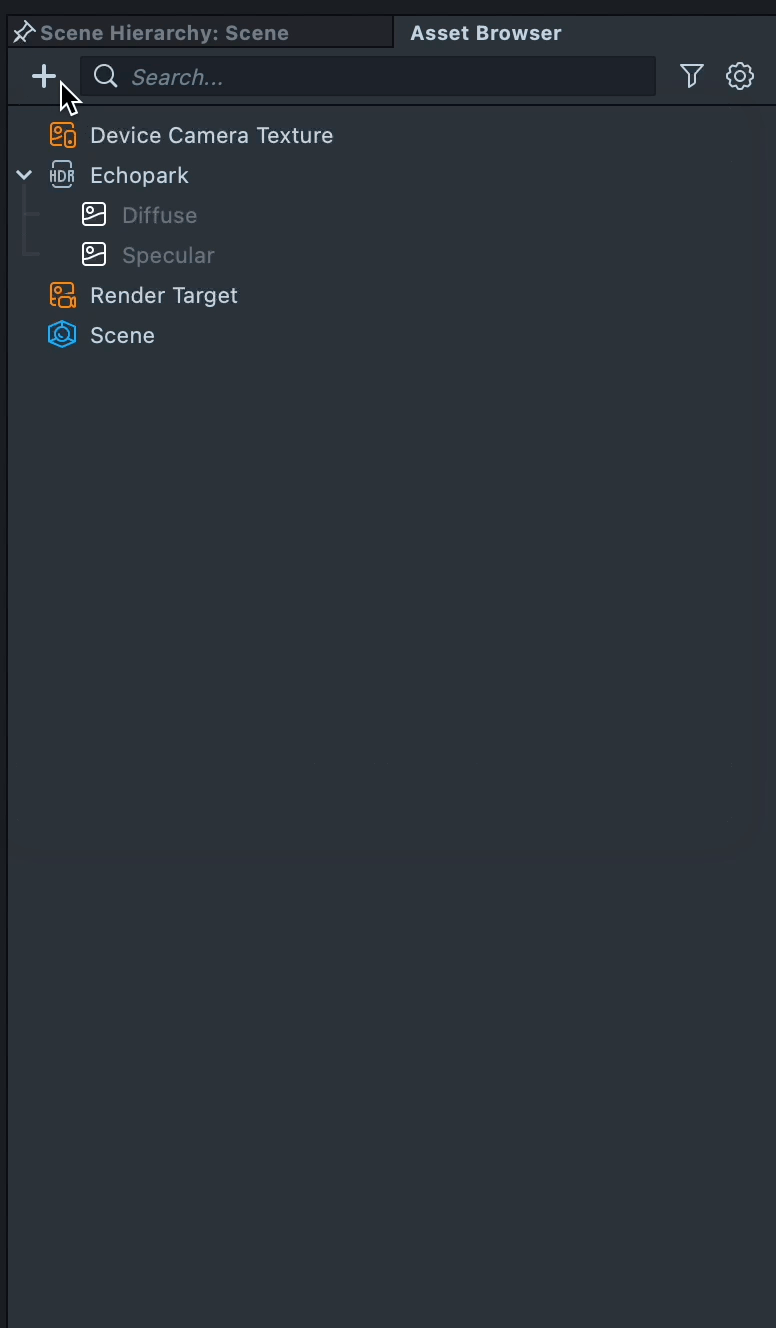Focus the asset Search field
The width and height of the screenshot is (776, 1328).
coord(380,77)
